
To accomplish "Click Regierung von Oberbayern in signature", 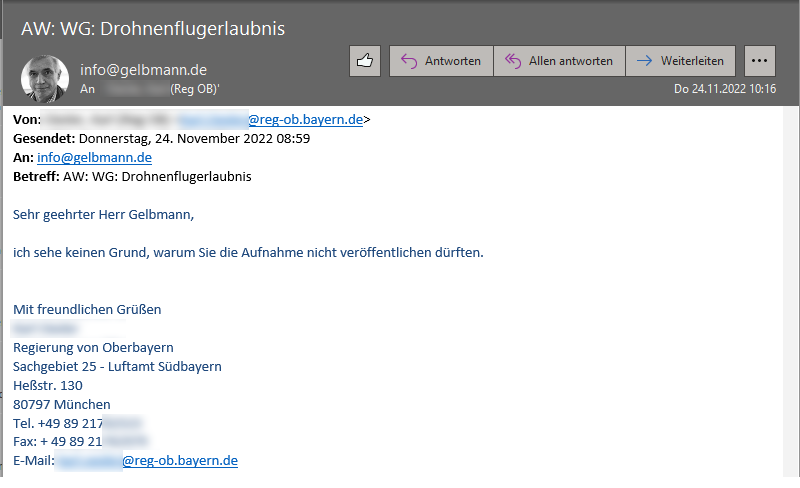I will coord(93,347).
